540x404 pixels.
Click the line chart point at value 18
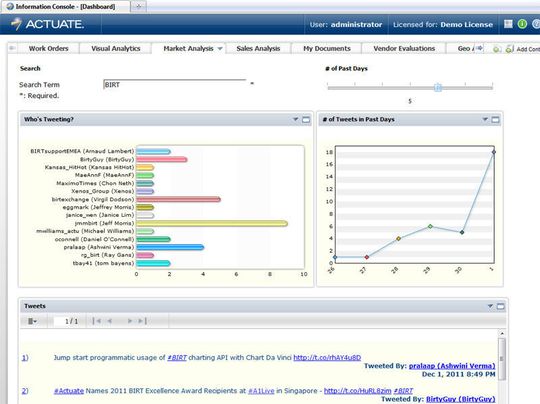pos(494,152)
